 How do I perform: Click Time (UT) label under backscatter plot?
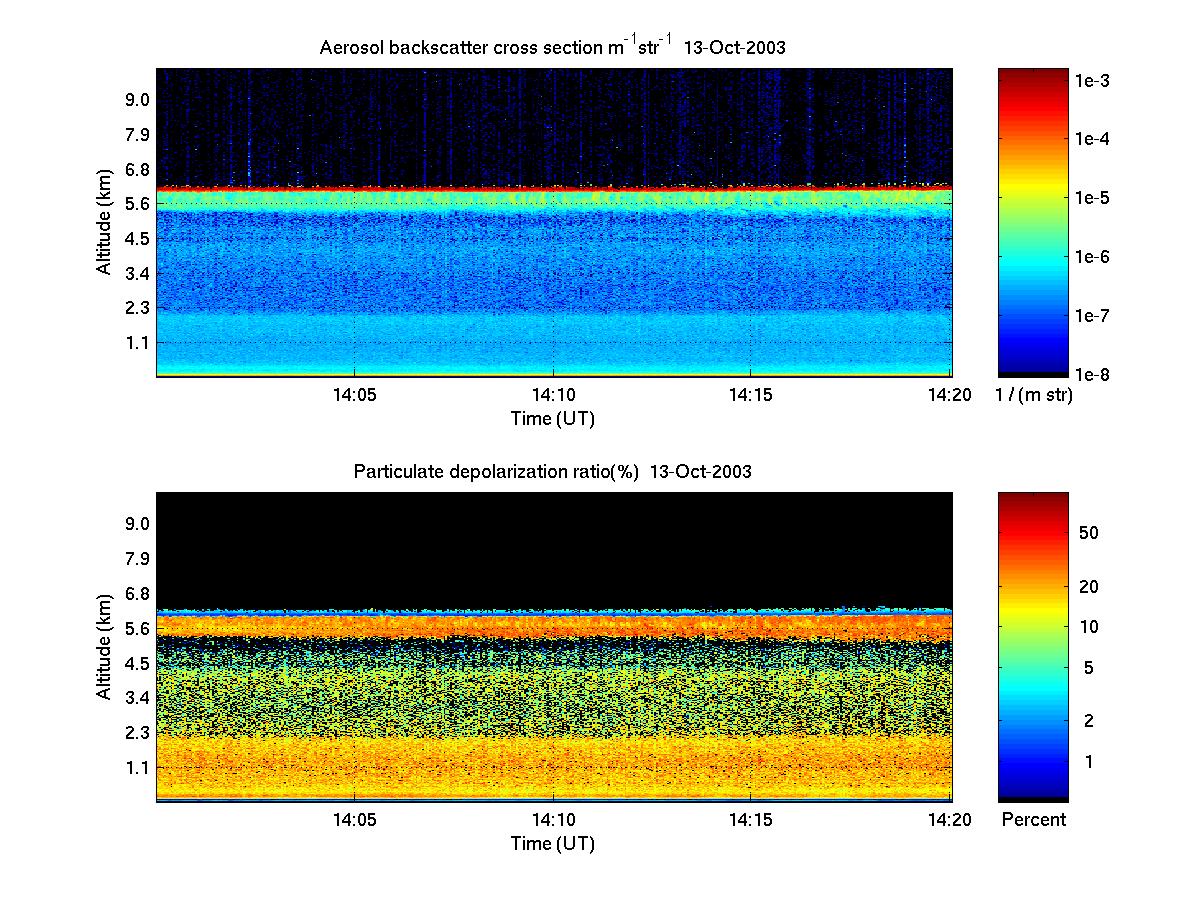tap(552, 419)
